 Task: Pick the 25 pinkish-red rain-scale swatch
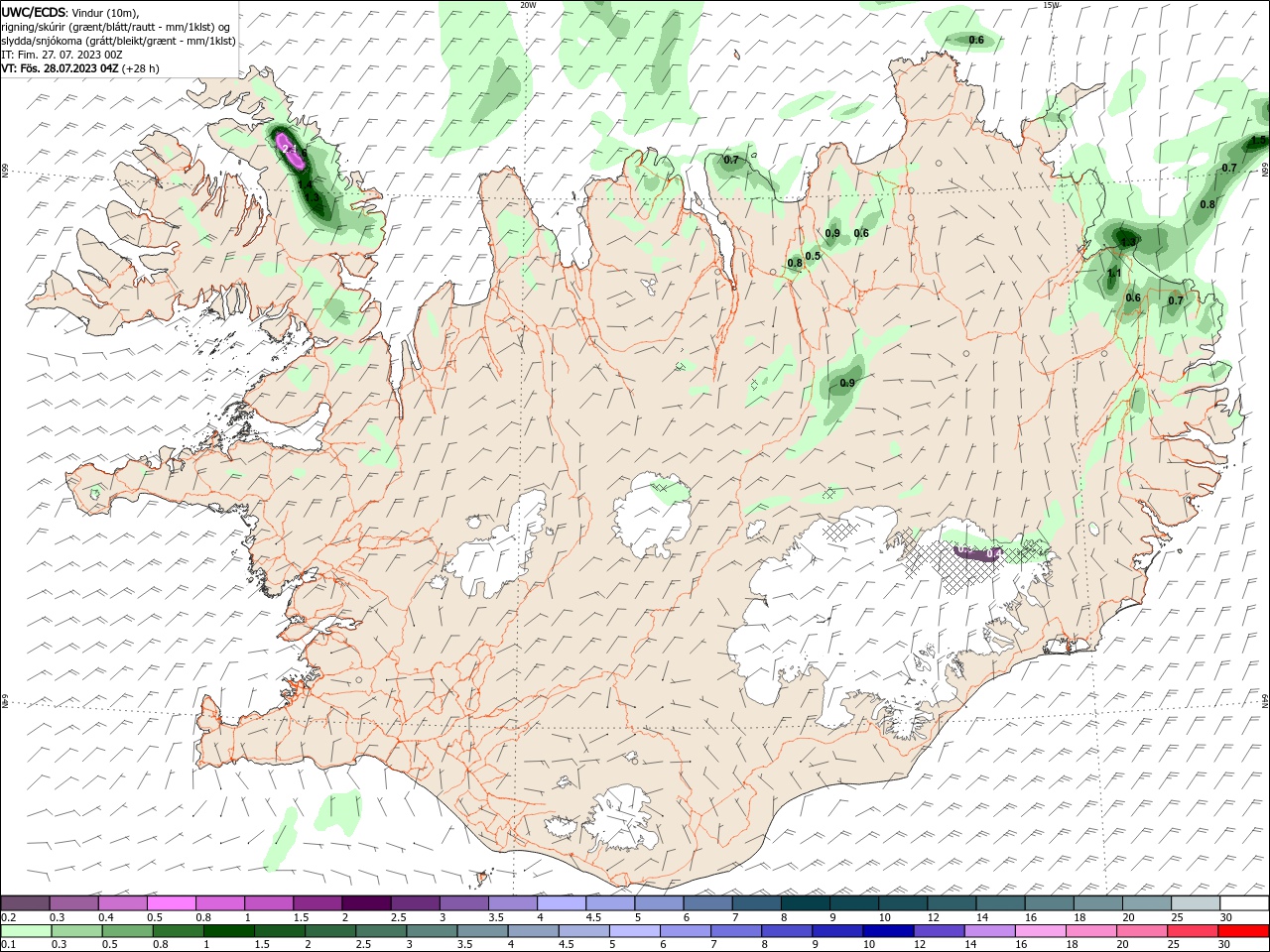click(x=1194, y=931)
